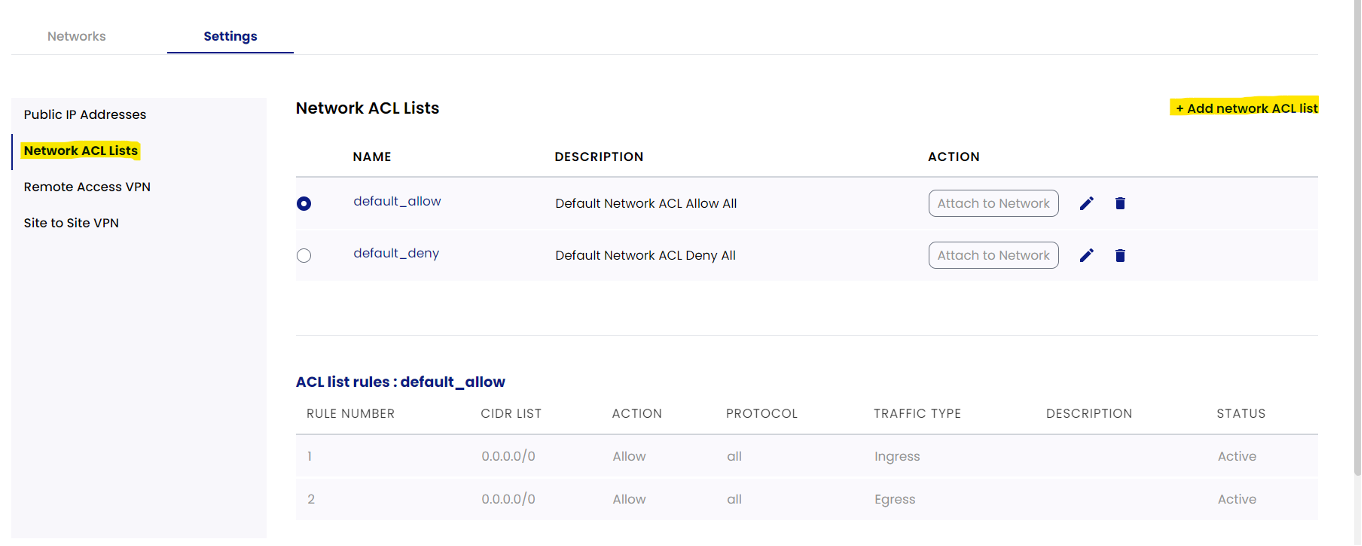1362x546 pixels.
Task: Click 'ACL list rules : default_allow' heading
Action: point(400,382)
